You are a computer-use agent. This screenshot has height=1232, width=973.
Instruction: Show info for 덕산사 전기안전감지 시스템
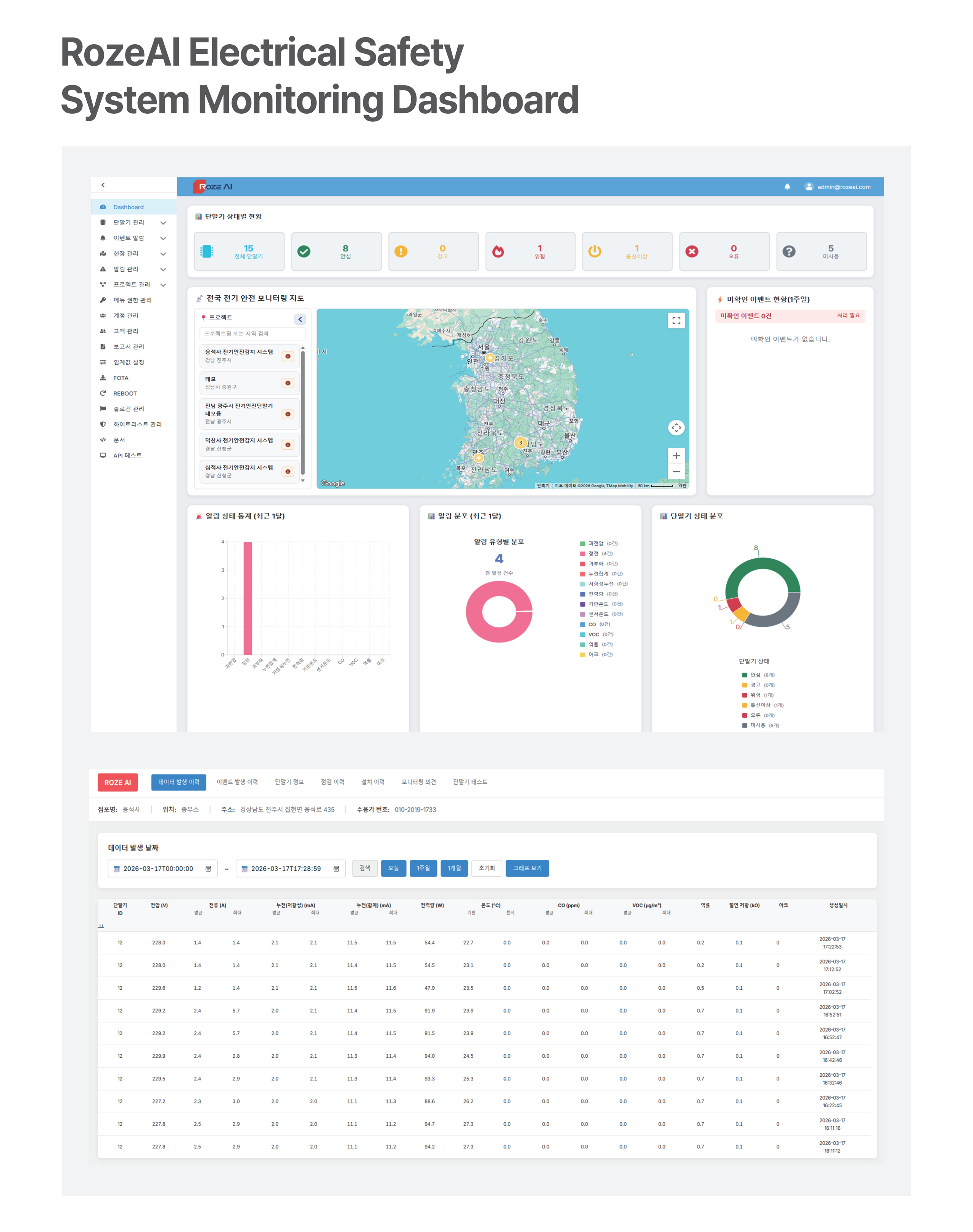[288, 444]
